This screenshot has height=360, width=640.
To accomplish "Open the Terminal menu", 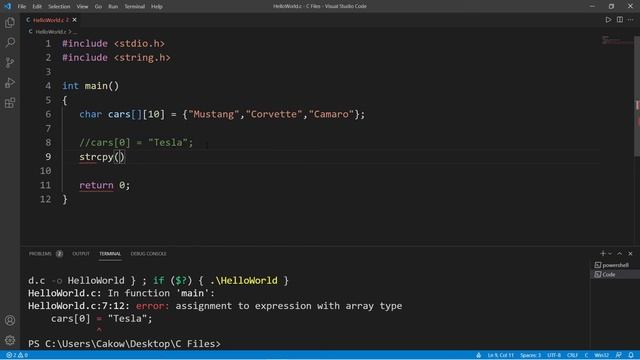I will pos(134,6).
